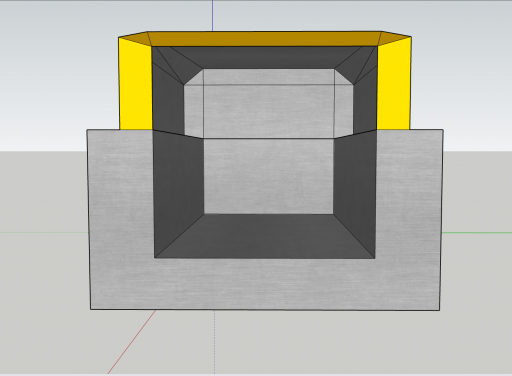The image size is (512, 376).
Task: Select the dark right inner wall of lower recess
Action: 355,193
